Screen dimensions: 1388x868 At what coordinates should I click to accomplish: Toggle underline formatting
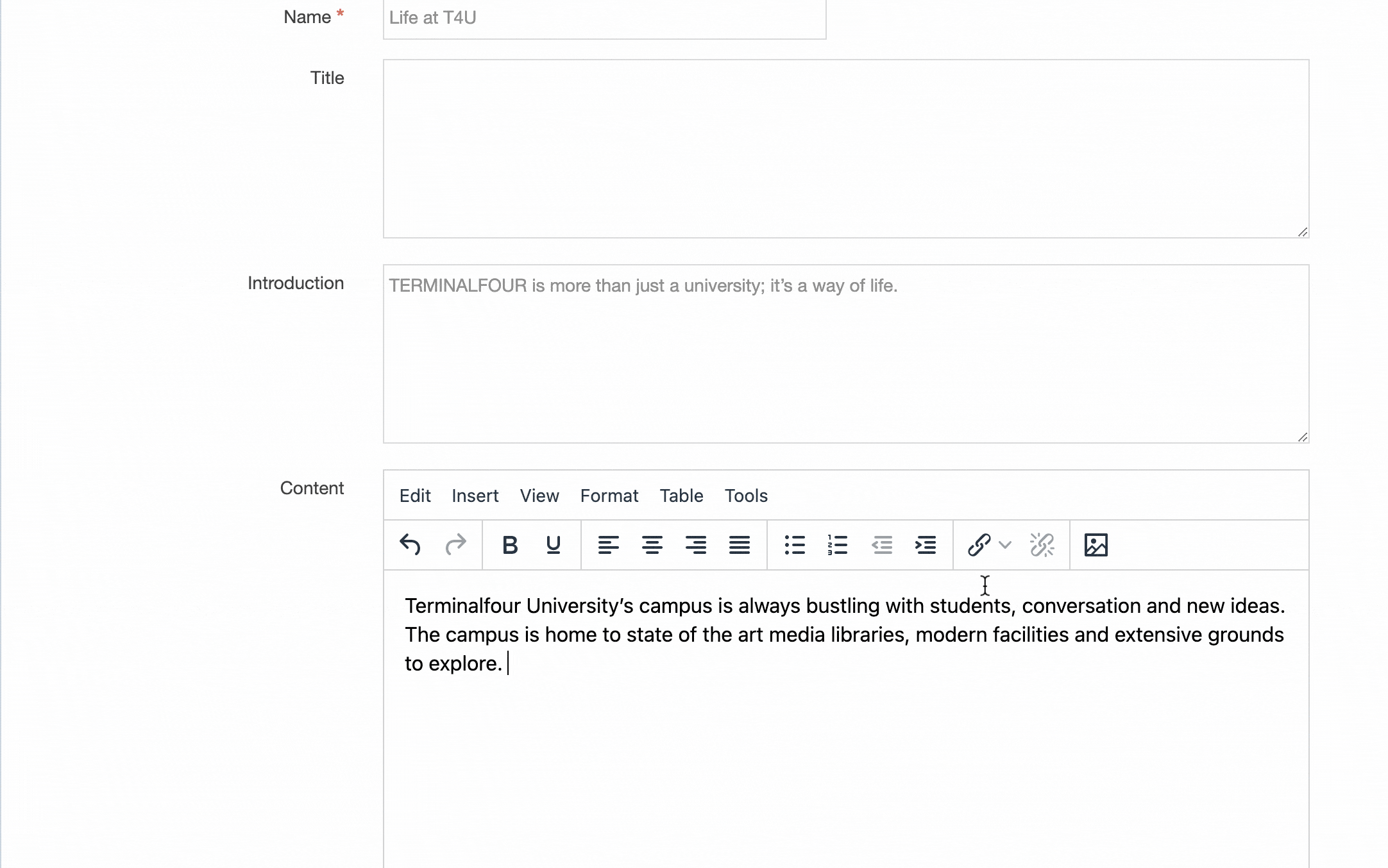553,545
